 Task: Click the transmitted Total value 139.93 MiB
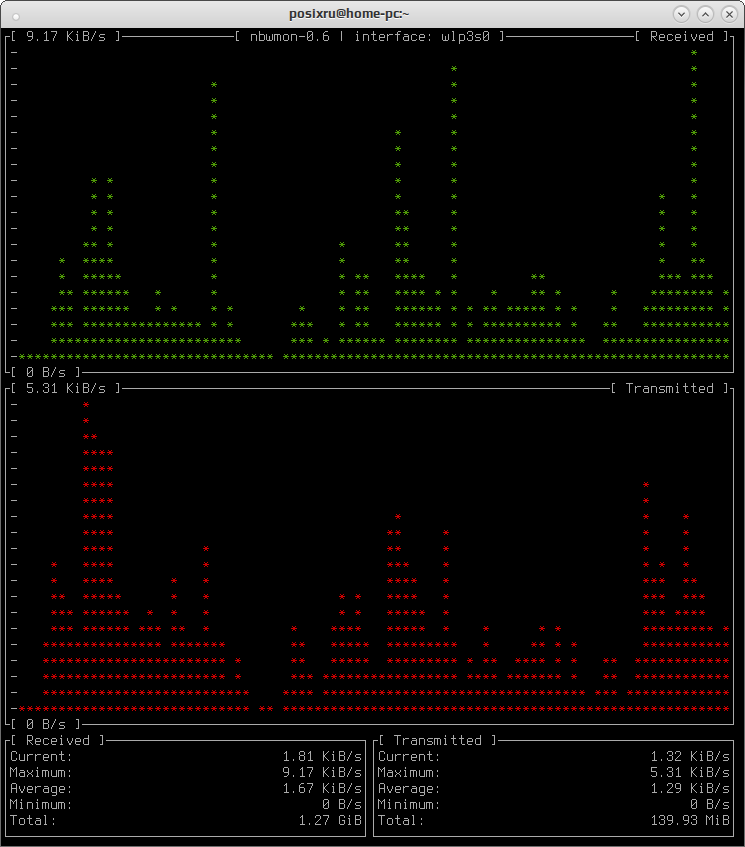[x=690, y=821]
